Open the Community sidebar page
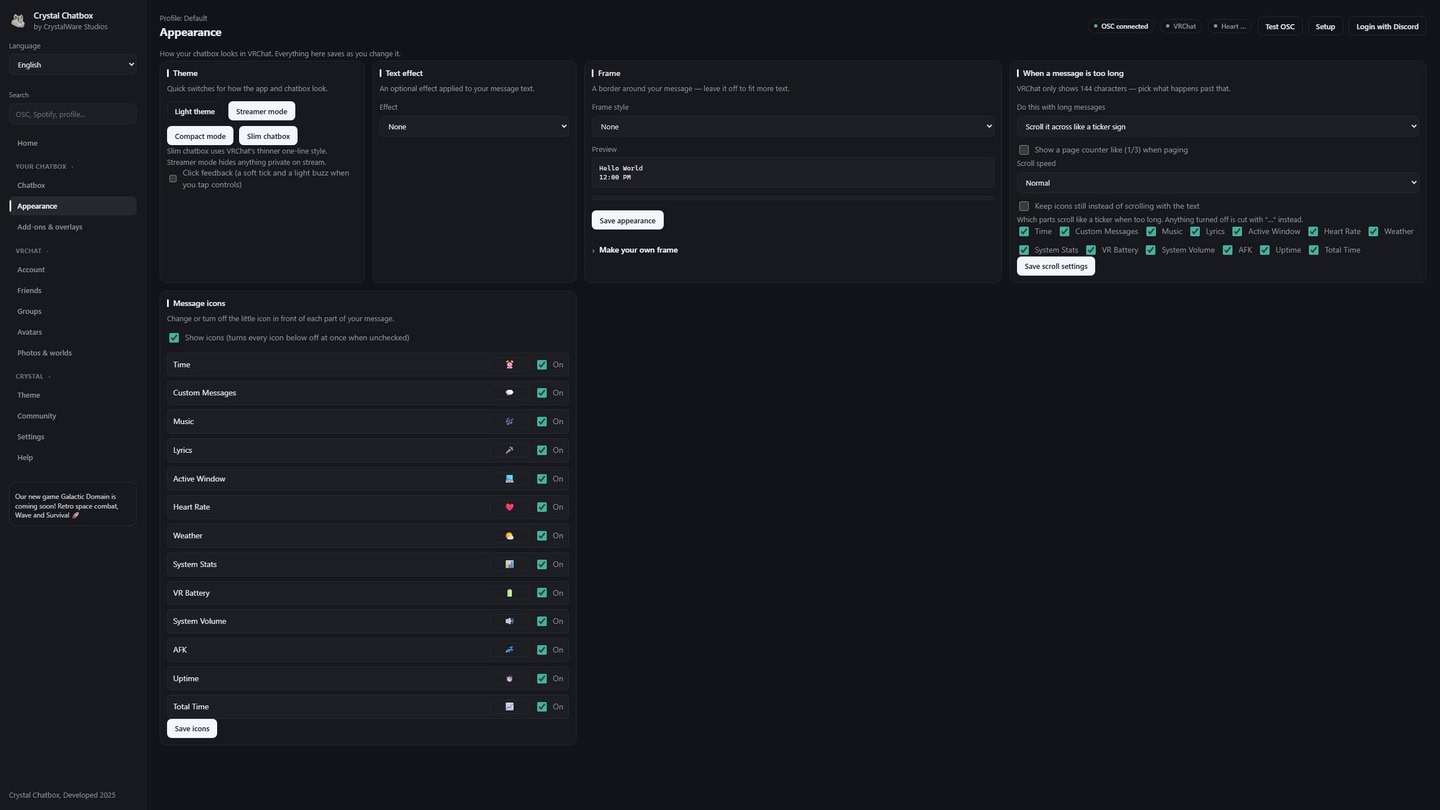 coord(73,416)
